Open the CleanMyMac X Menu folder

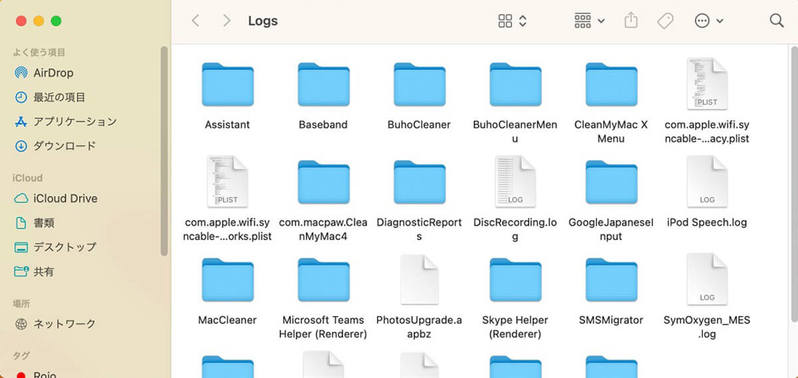click(x=611, y=84)
